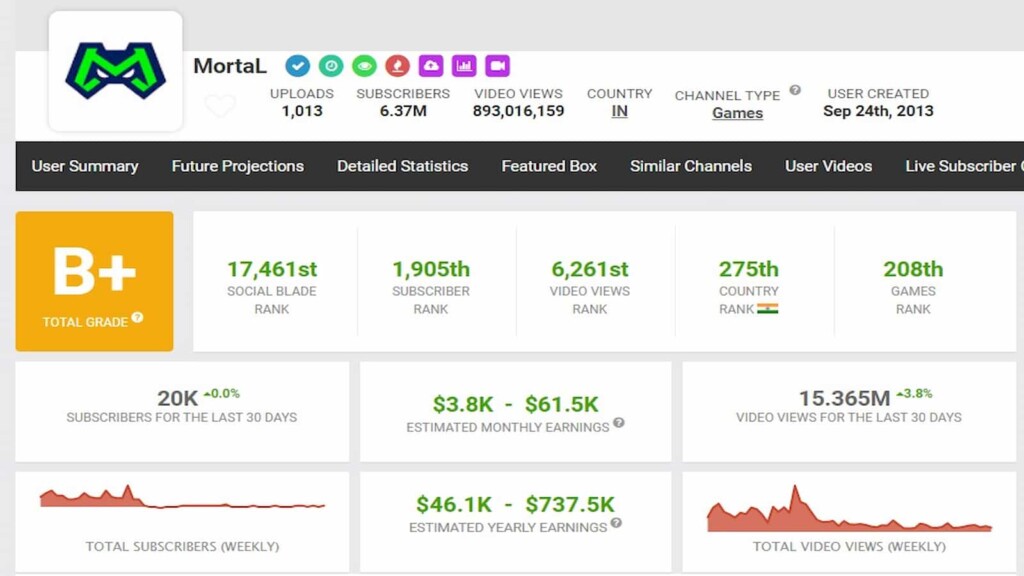Click the Sep 24th, 2013 created date
The image size is (1024, 576).
(x=878, y=111)
